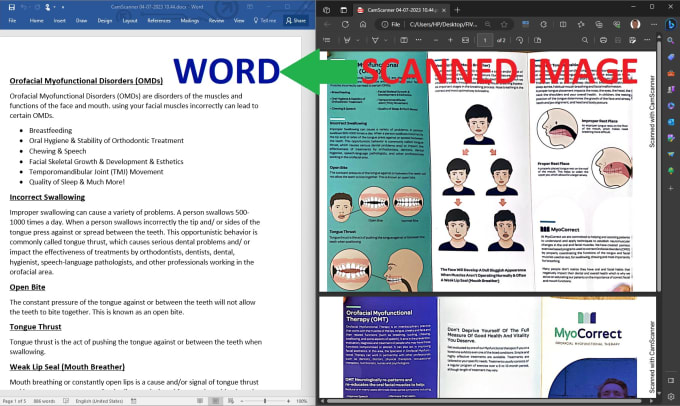Click English (United States) language indicator
This screenshot has width=680, height=406.
99,401
